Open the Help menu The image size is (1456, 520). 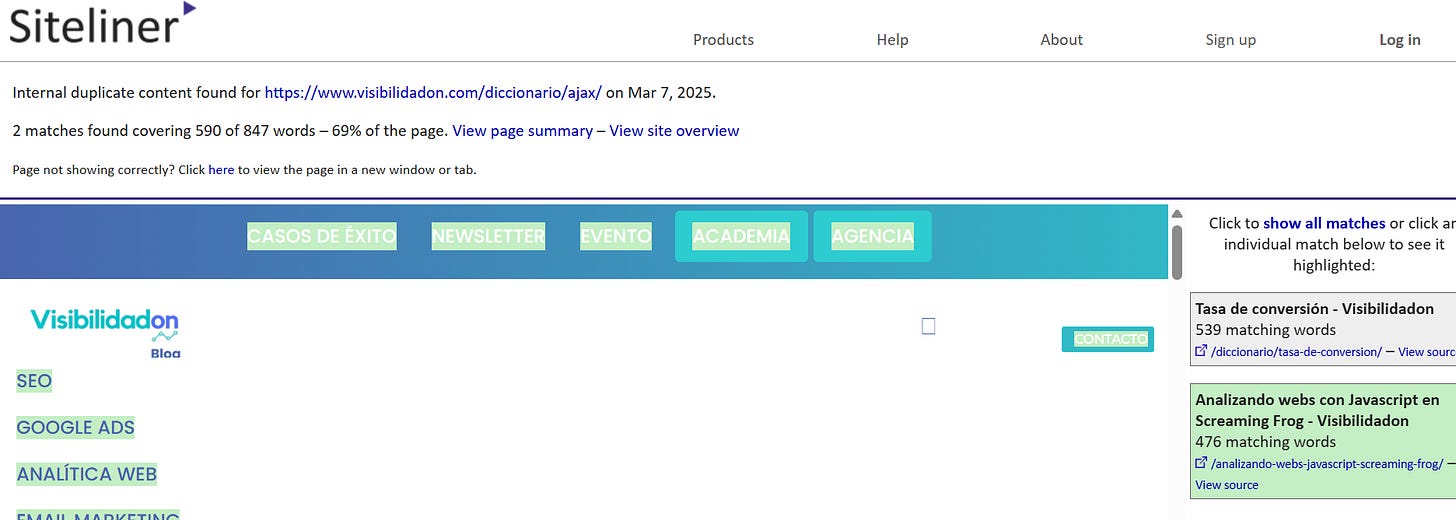point(892,40)
